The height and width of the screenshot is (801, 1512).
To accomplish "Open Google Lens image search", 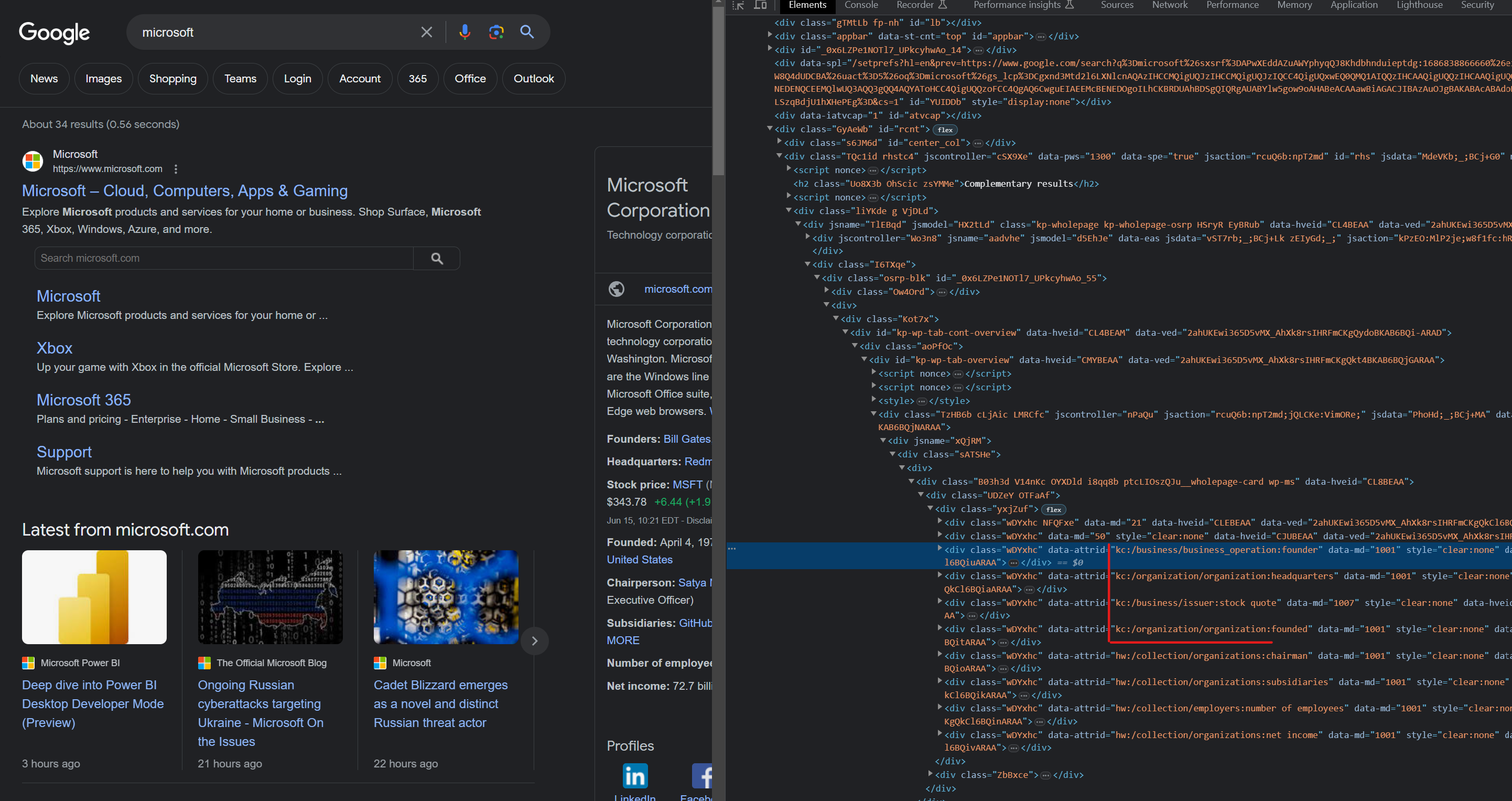I will pyautogui.click(x=496, y=31).
